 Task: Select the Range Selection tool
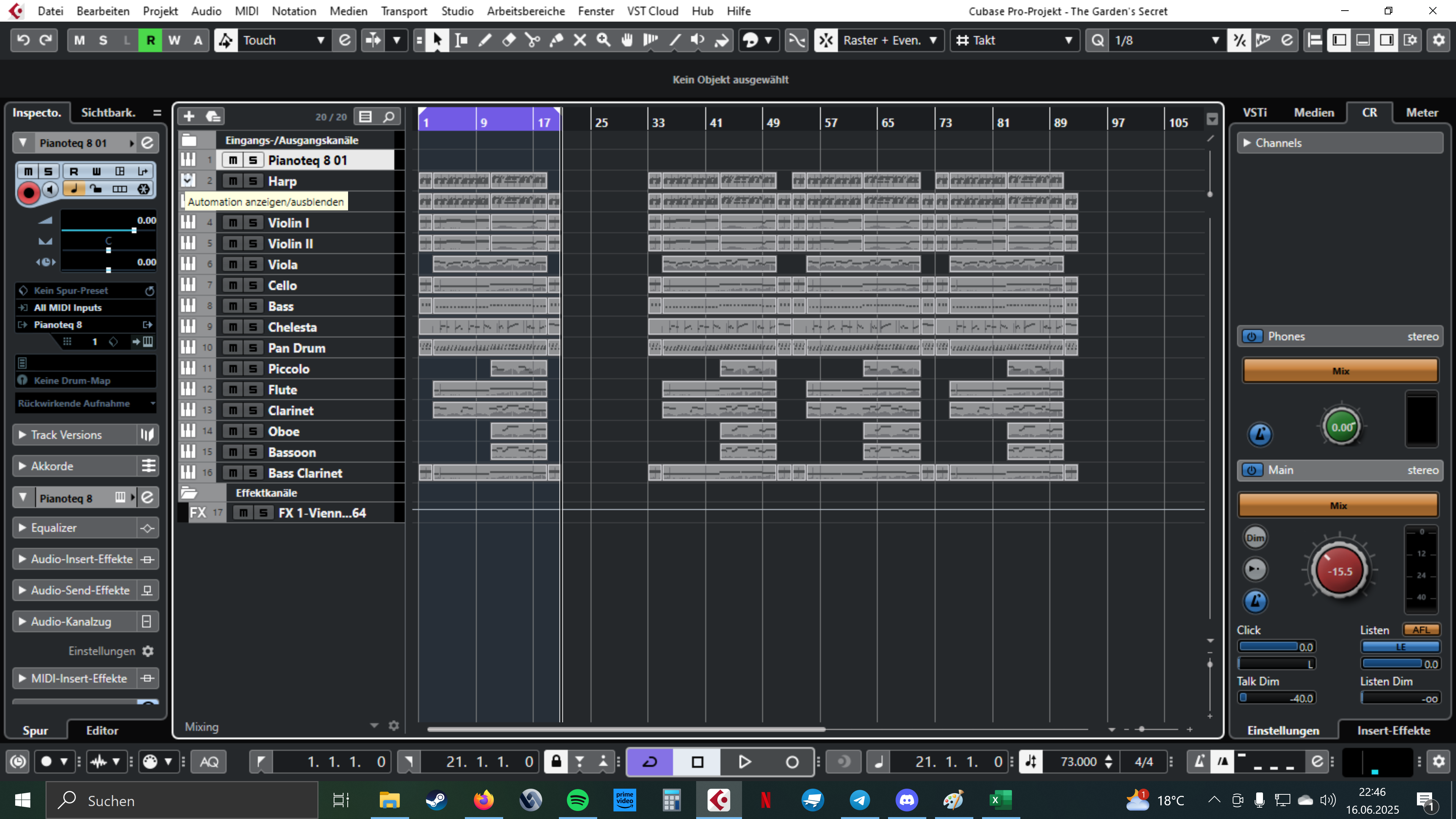click(461, 40)
